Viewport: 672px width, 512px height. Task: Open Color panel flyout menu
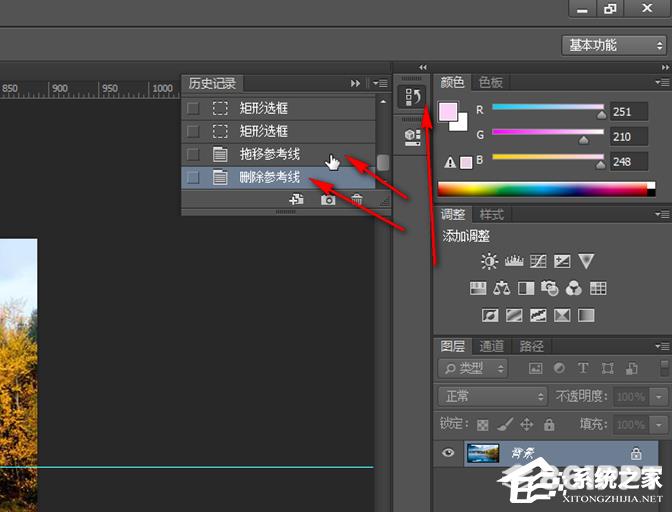662,82
